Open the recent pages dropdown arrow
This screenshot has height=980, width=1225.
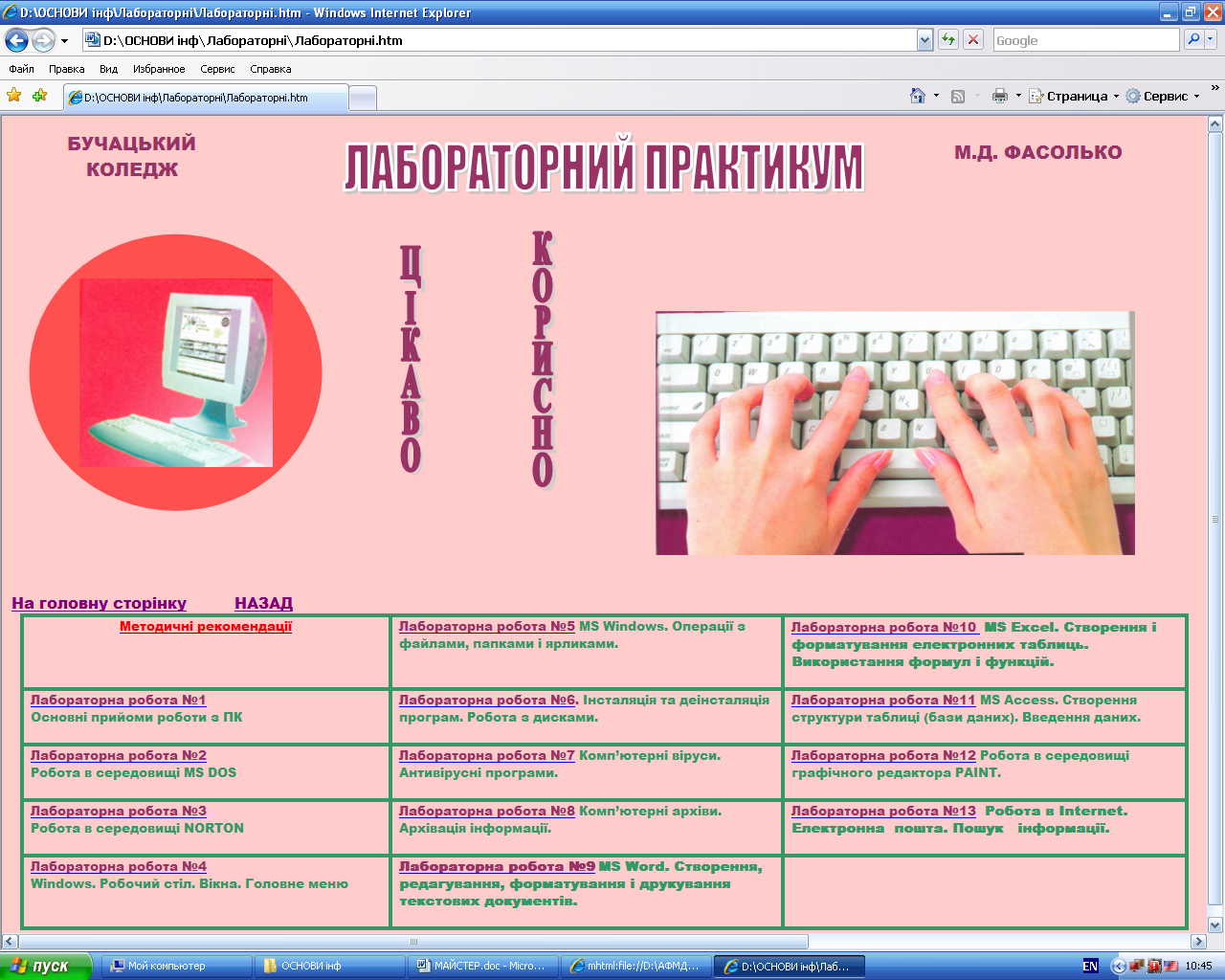point(64,41)
